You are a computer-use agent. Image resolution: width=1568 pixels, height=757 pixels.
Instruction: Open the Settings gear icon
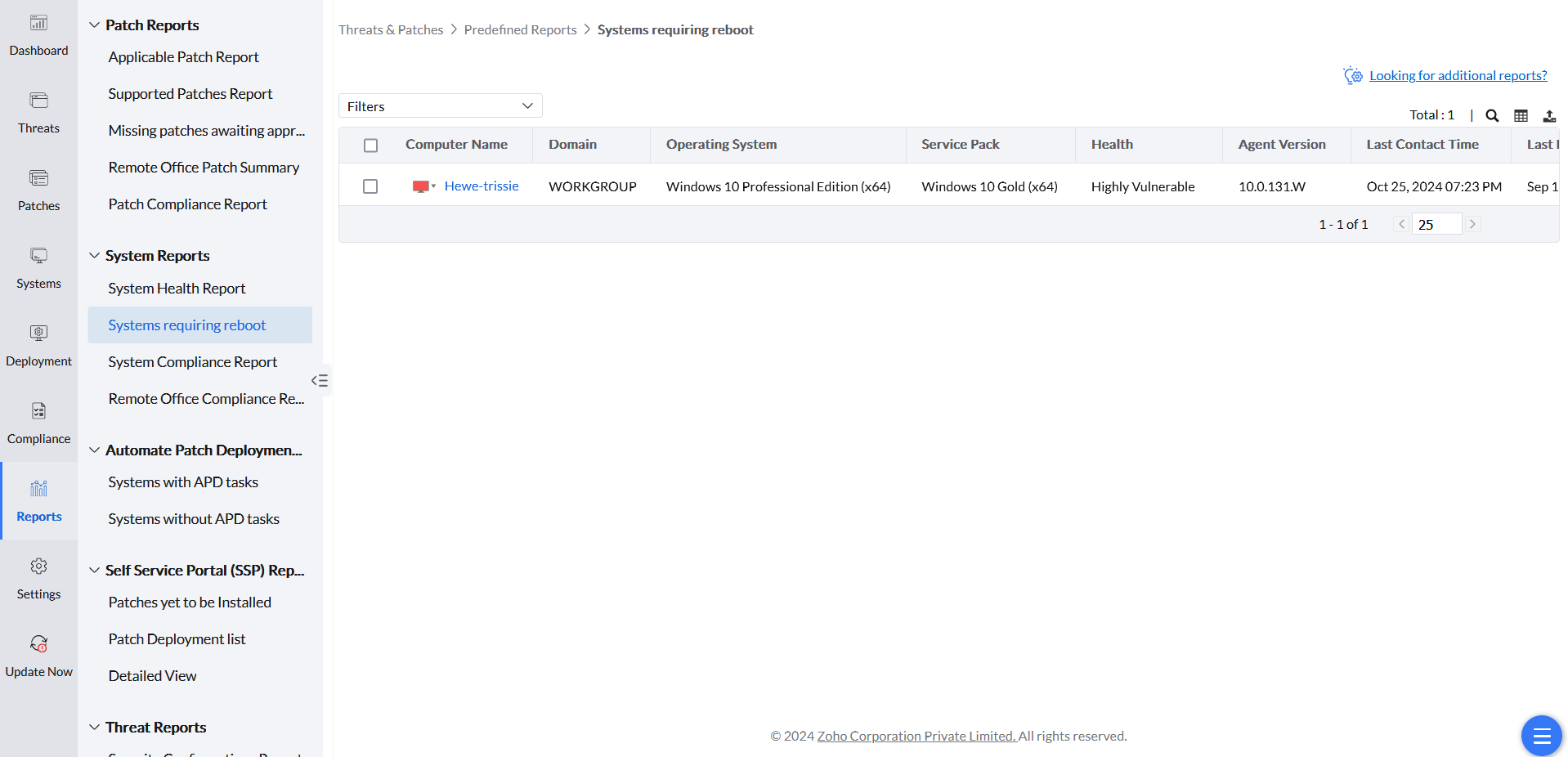point(38,567)
